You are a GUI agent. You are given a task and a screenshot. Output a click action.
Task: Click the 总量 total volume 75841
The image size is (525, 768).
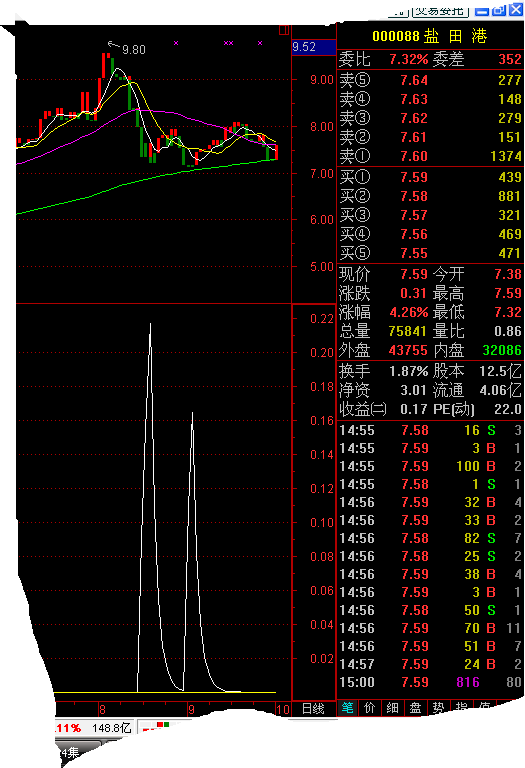[x=407, y=332]
